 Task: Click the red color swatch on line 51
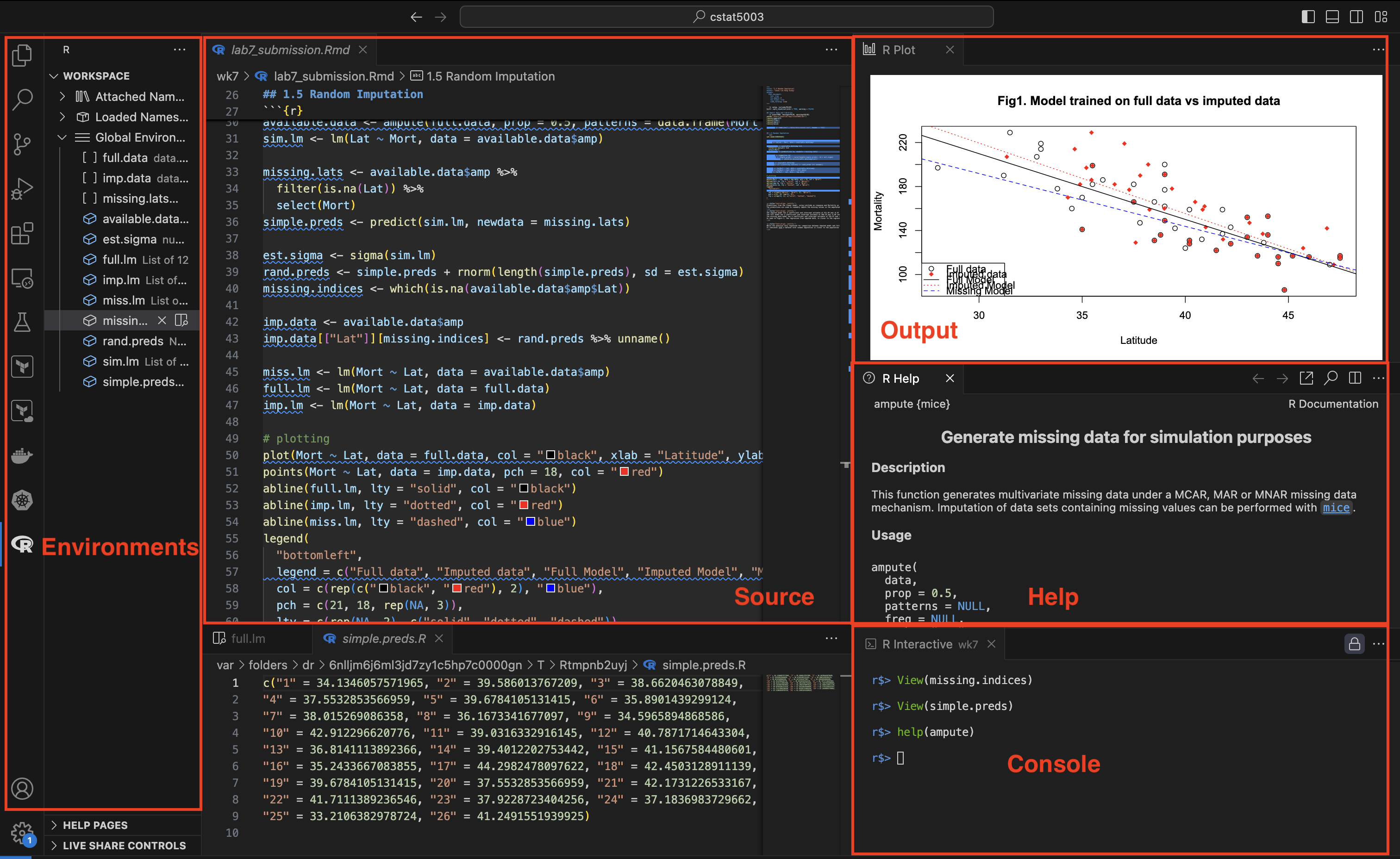[623, 472]
